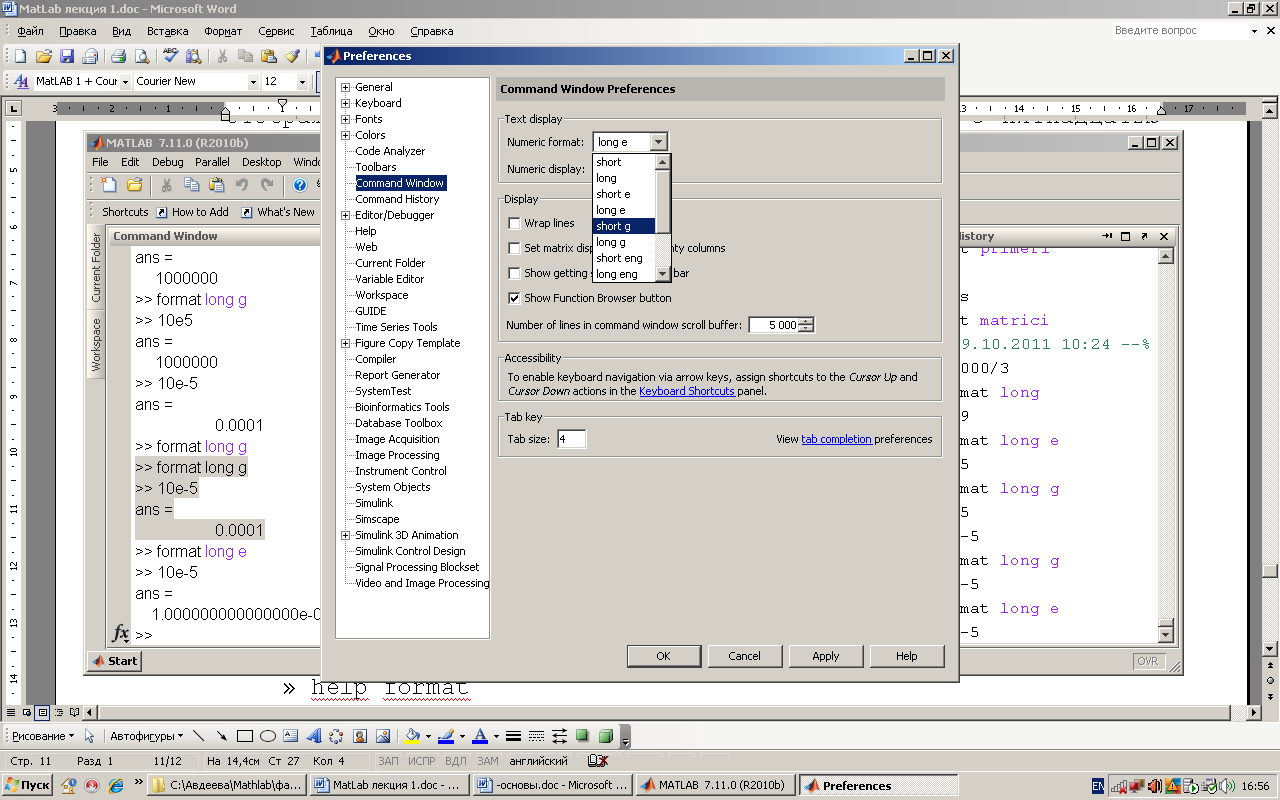Click the Apply button in Preferences
The image size is (1280, 800).
click(x=826, y=656)
